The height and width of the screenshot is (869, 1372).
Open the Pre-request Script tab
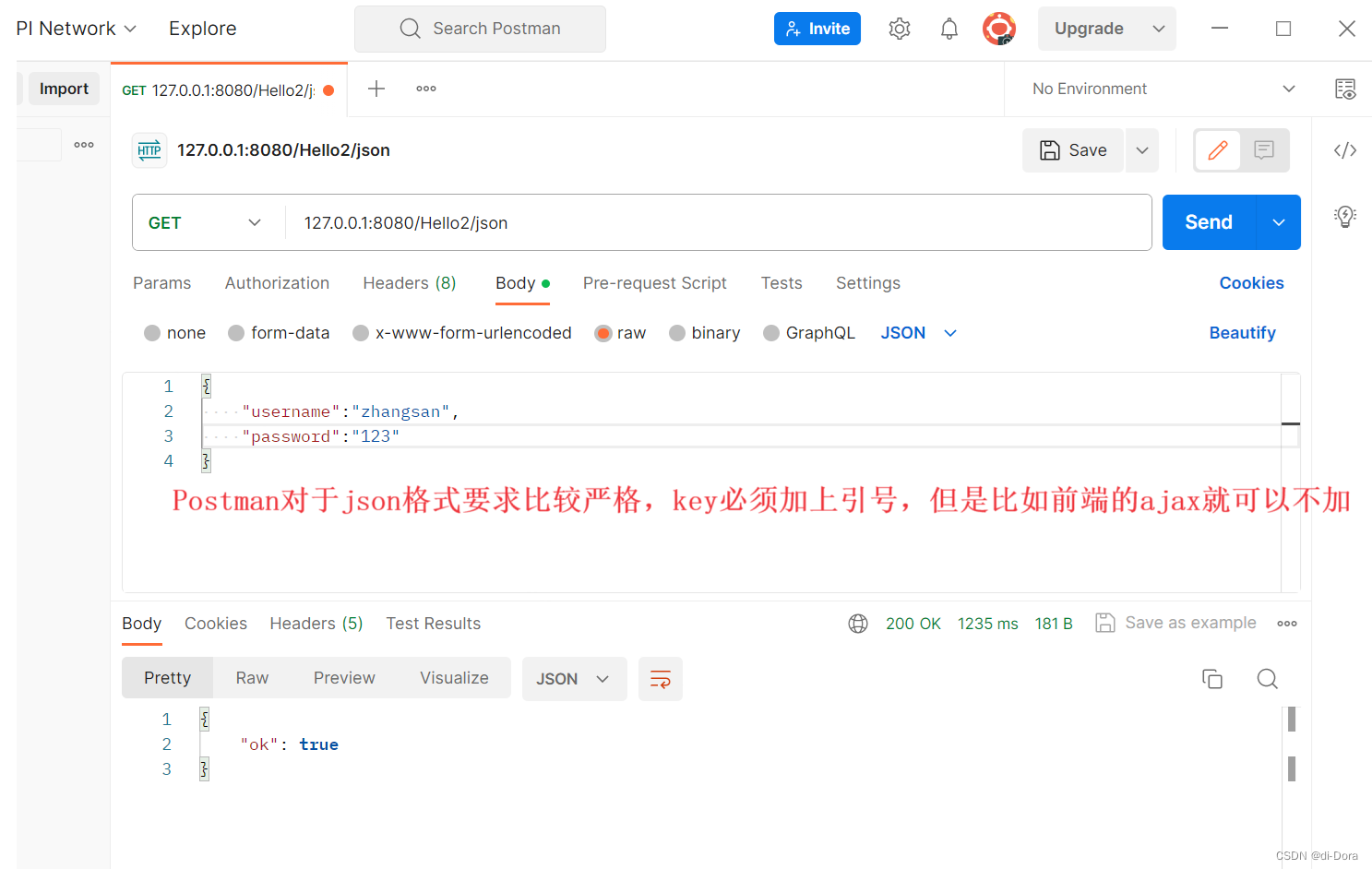(x=655, y=283)
